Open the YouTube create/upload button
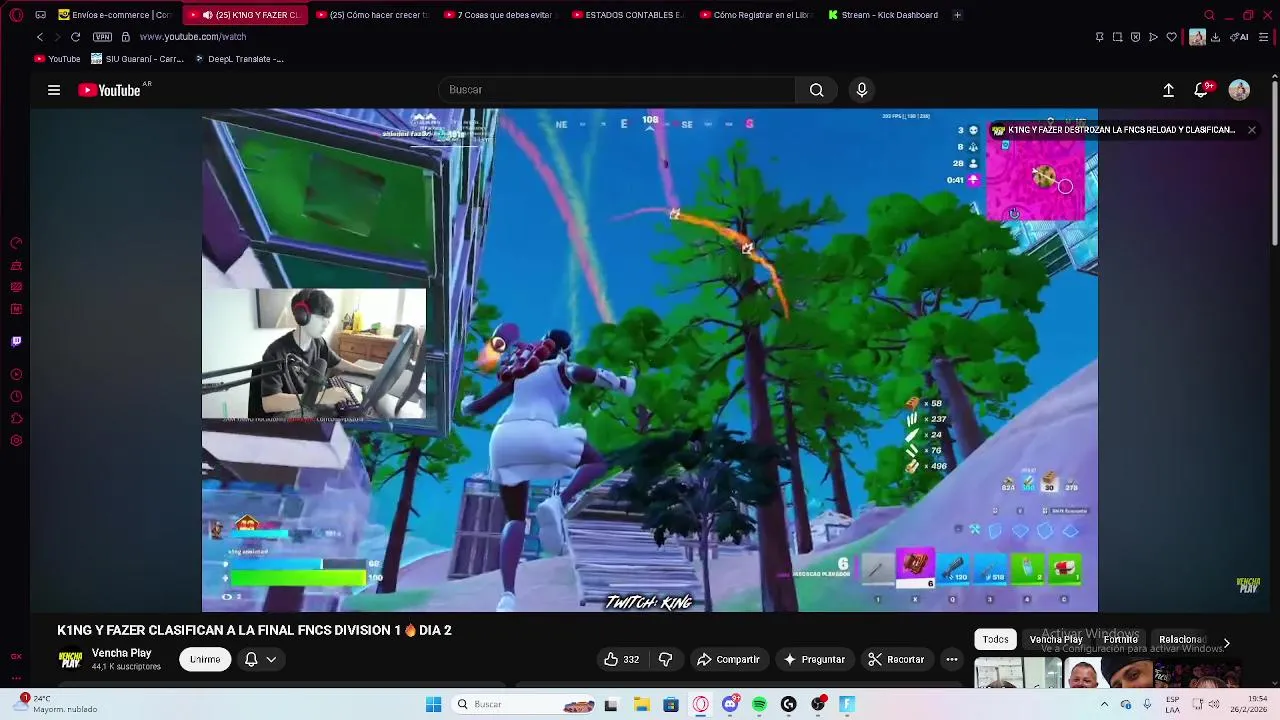 [x=1168, y=90]
